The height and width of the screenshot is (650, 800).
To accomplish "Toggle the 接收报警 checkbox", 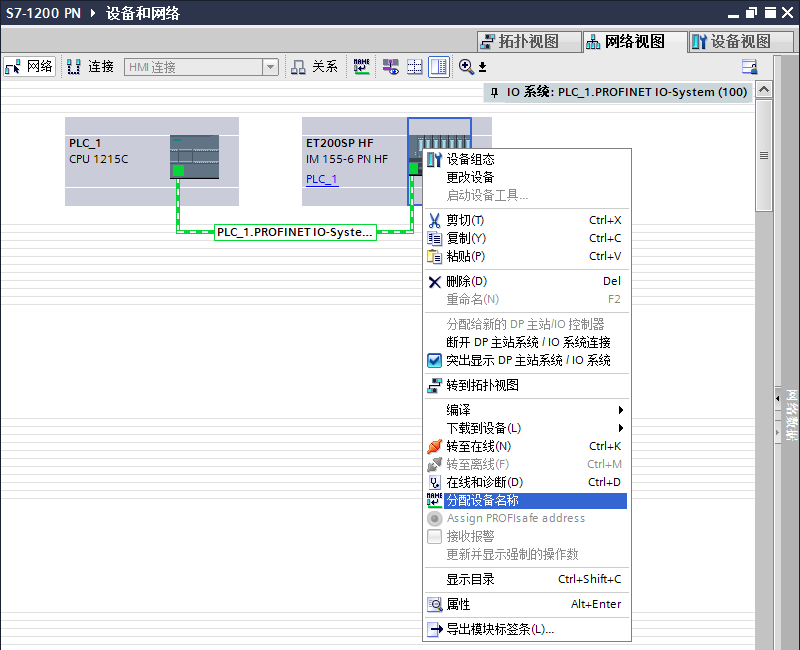I will click(434, 536).
